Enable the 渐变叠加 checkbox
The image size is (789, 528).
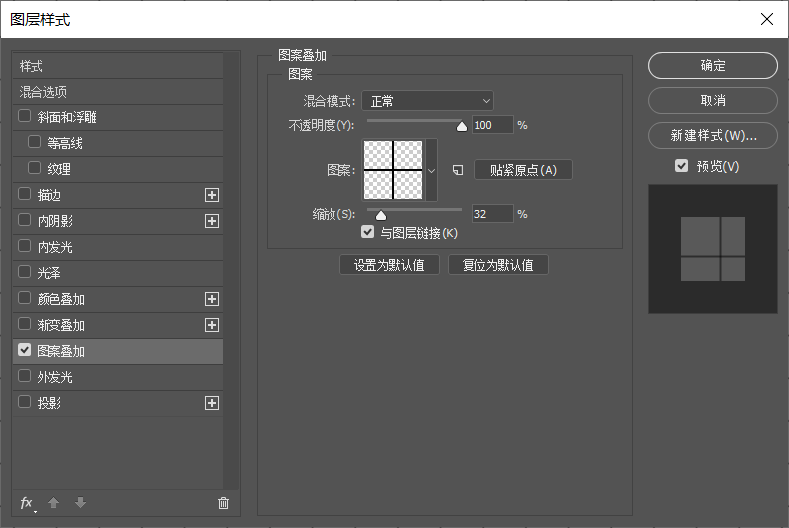[x=24, y=324]
